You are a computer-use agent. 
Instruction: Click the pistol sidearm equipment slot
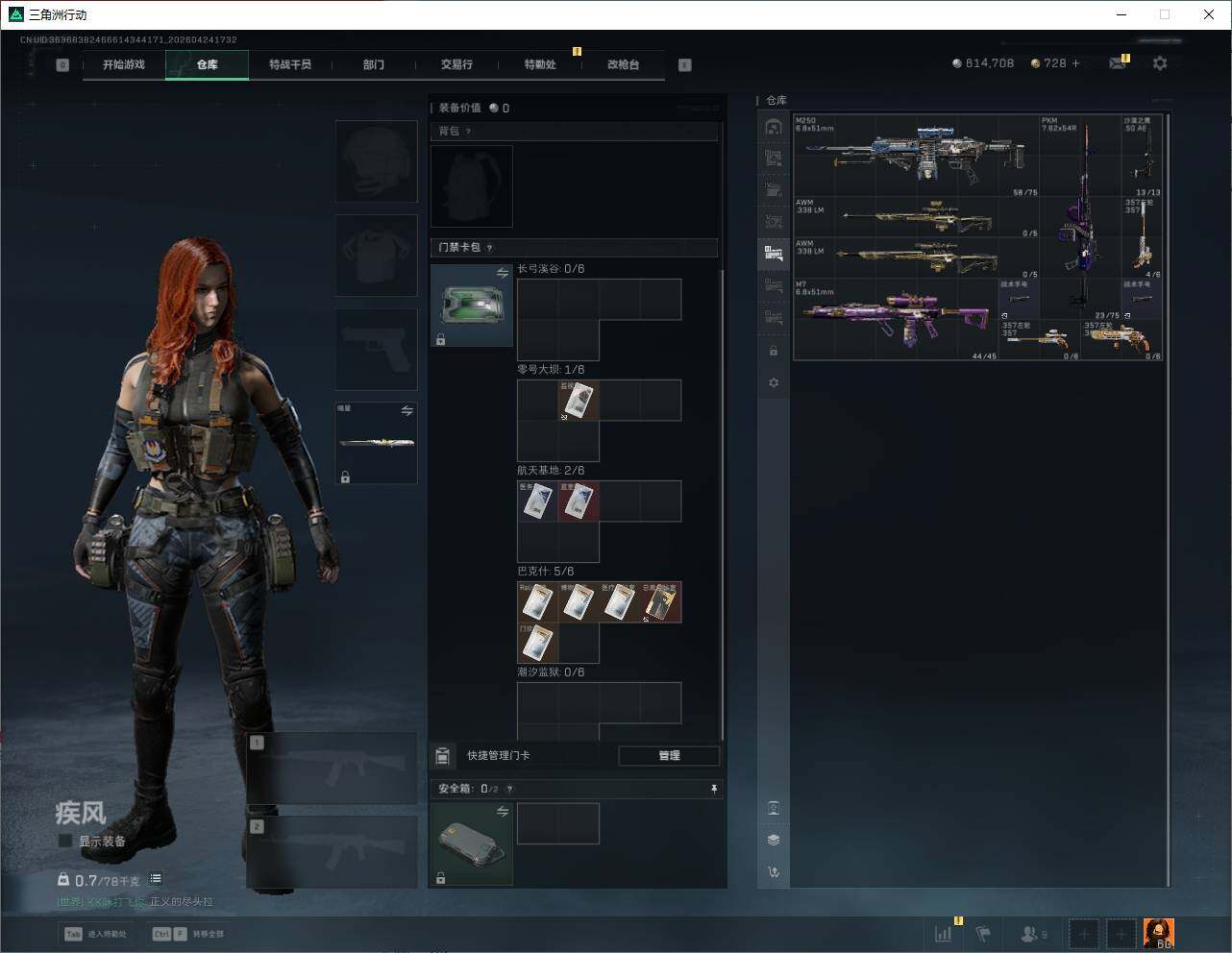point(377,350)
